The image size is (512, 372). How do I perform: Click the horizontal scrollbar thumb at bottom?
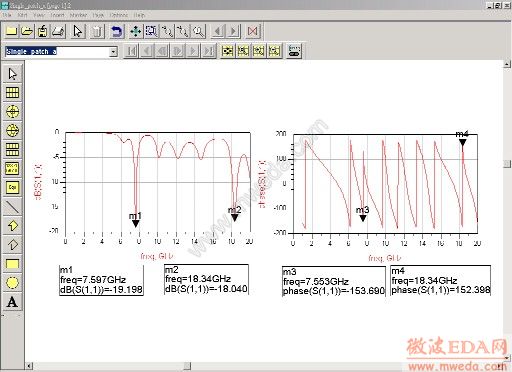coord(187,366)
